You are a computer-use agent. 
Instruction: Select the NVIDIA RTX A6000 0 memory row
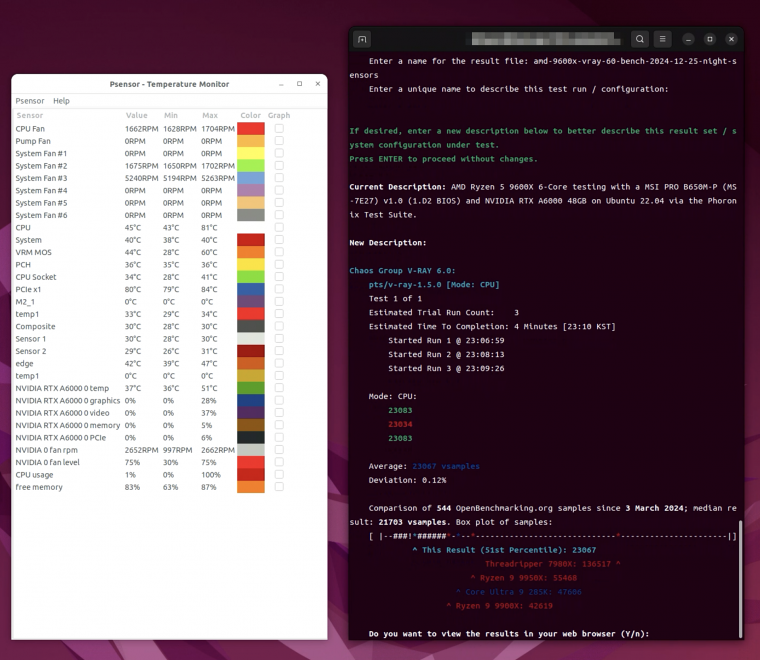[169, 425]
